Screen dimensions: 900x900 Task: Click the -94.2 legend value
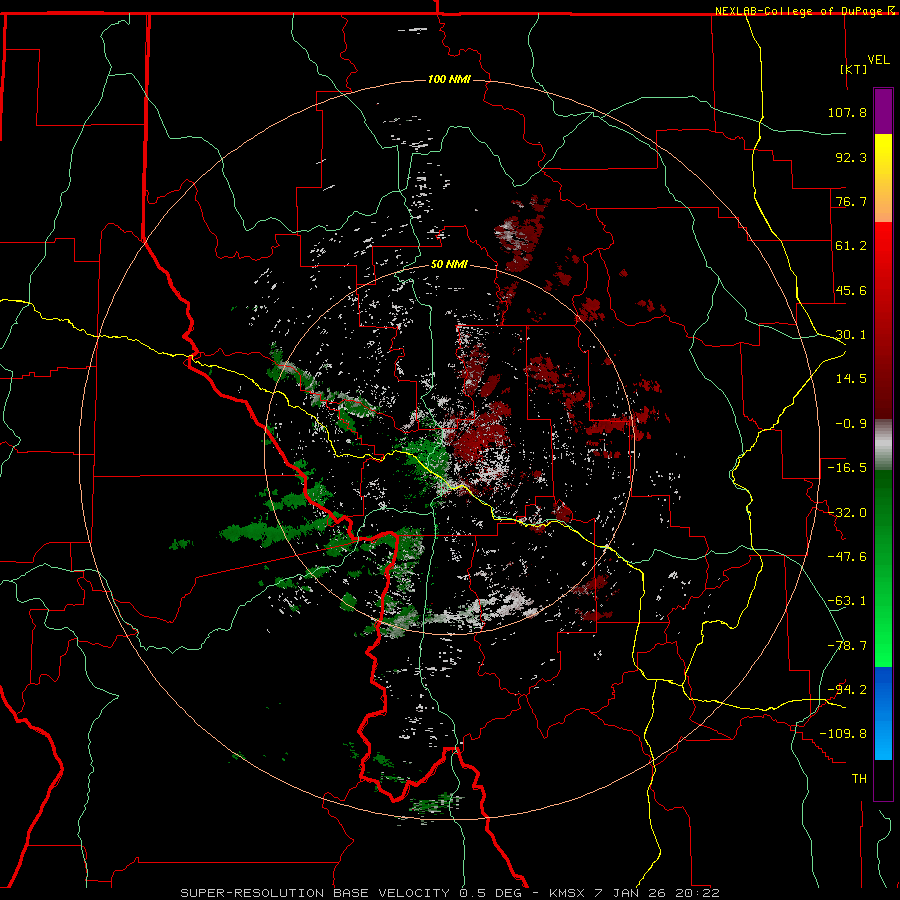coord(847,690)
